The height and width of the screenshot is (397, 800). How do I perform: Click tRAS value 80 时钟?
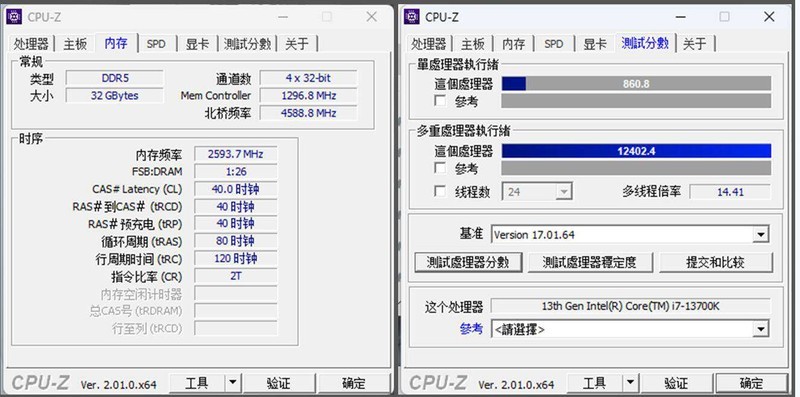[236, 241]
